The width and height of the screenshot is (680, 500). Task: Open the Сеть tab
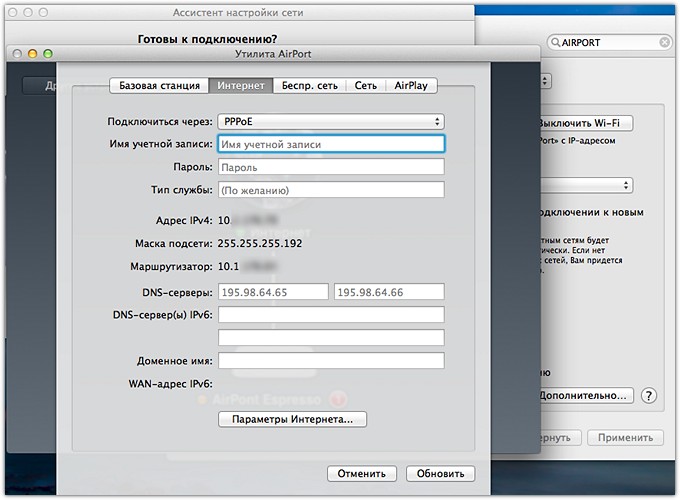tap(366, 85)
